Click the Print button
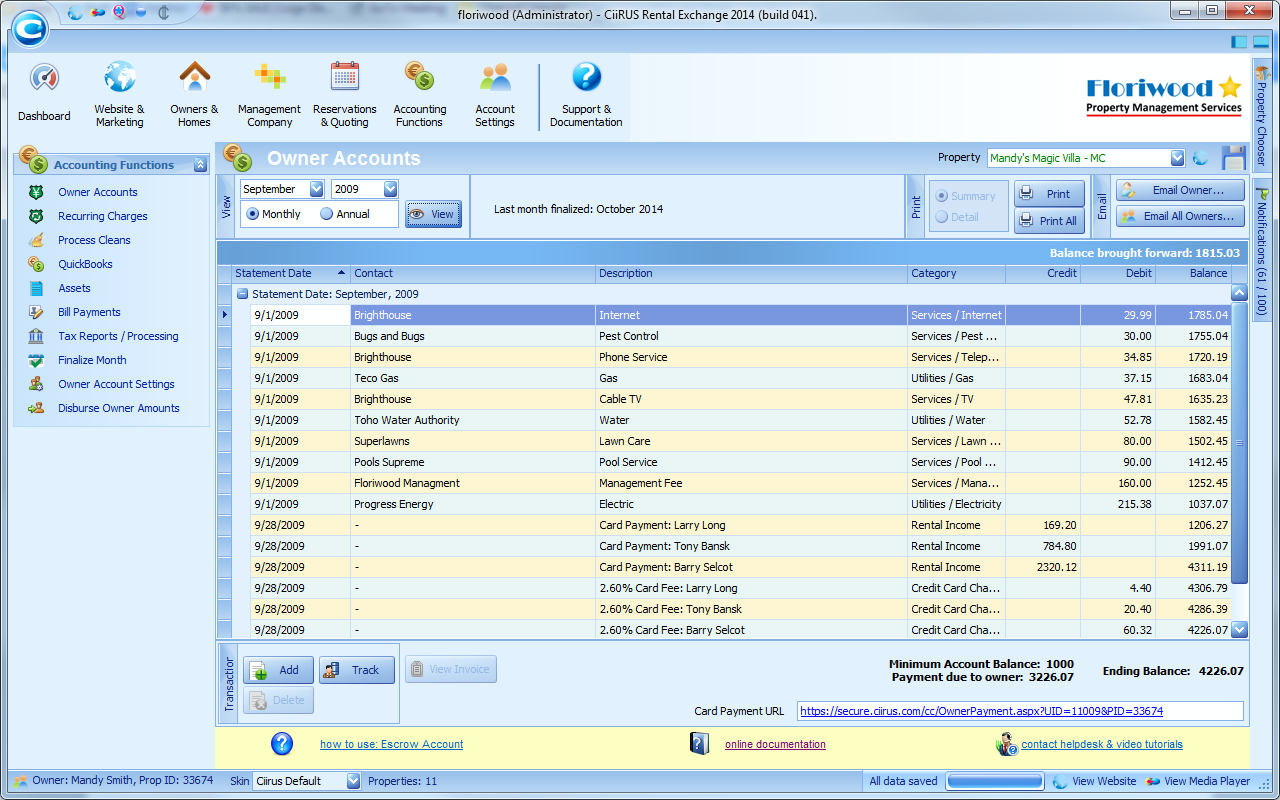The image size is (1280, 800). pyautogui.click(x=1049, y=194)
